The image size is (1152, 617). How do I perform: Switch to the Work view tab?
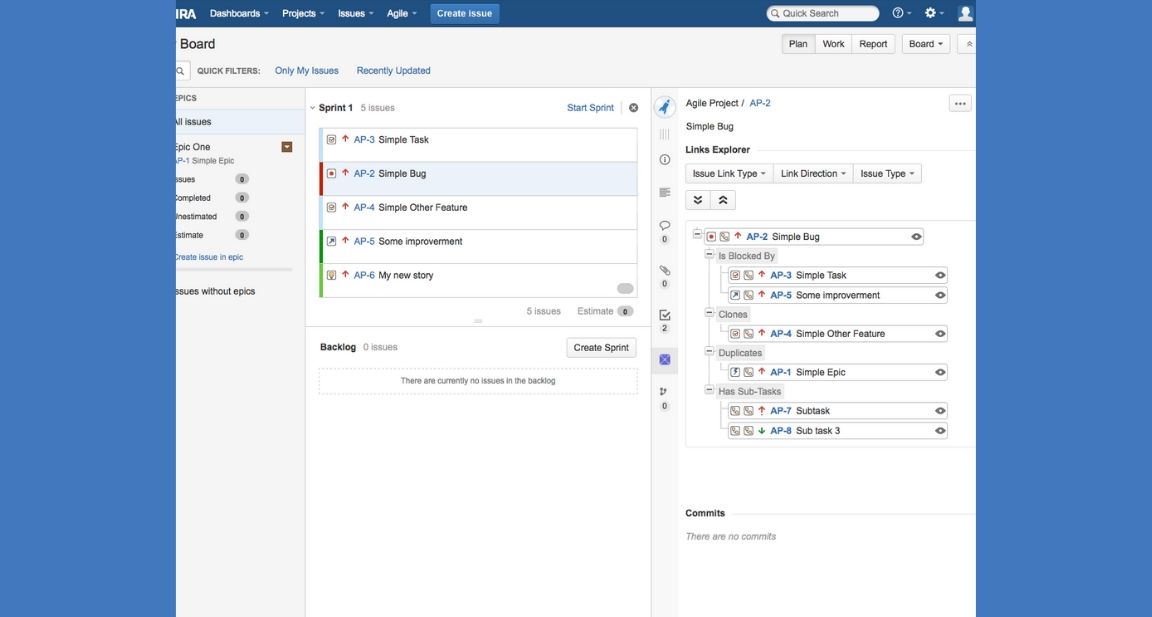tap(833, 44)
